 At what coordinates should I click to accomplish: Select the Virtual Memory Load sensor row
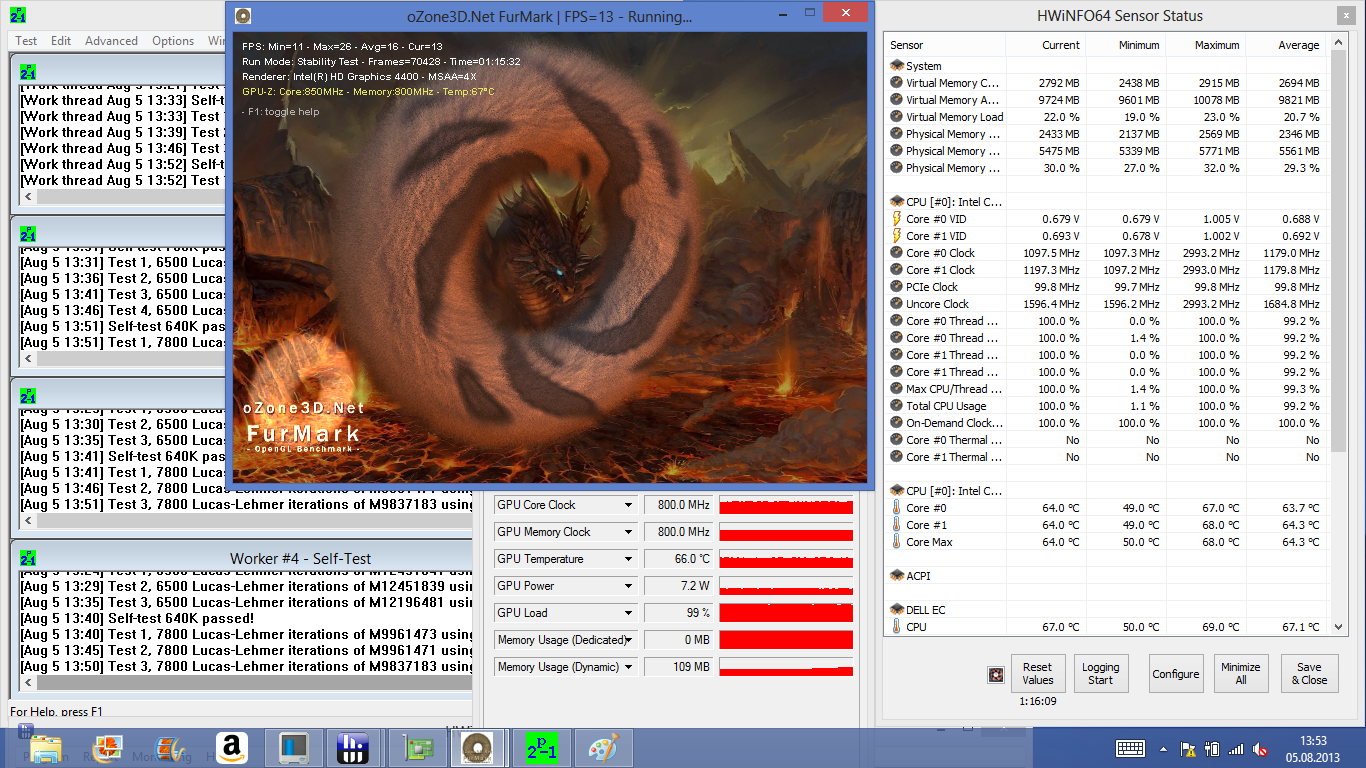pyautogui.click(x=1107, y=117)
